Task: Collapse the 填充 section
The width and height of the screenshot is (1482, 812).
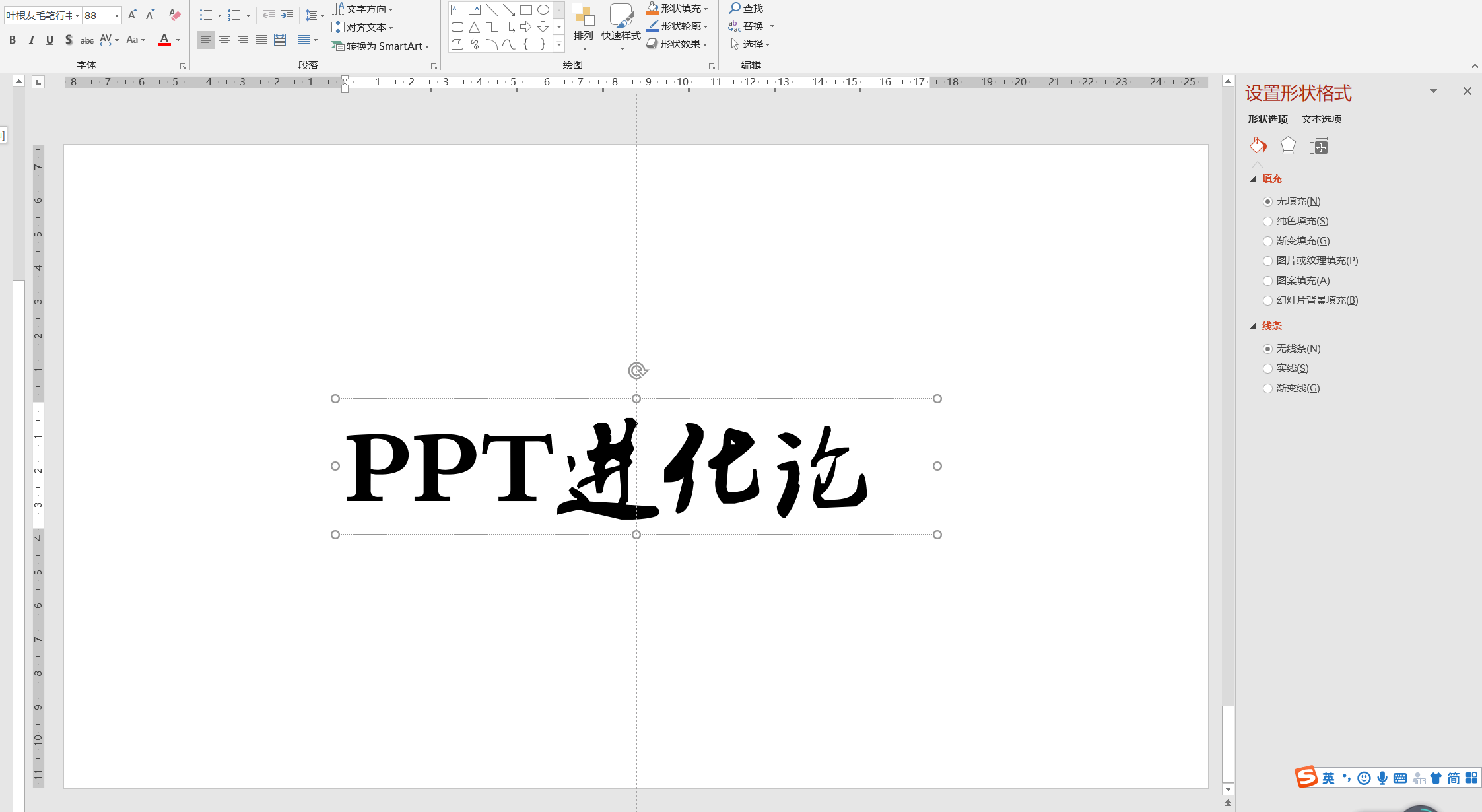Action: point(1253,179)
